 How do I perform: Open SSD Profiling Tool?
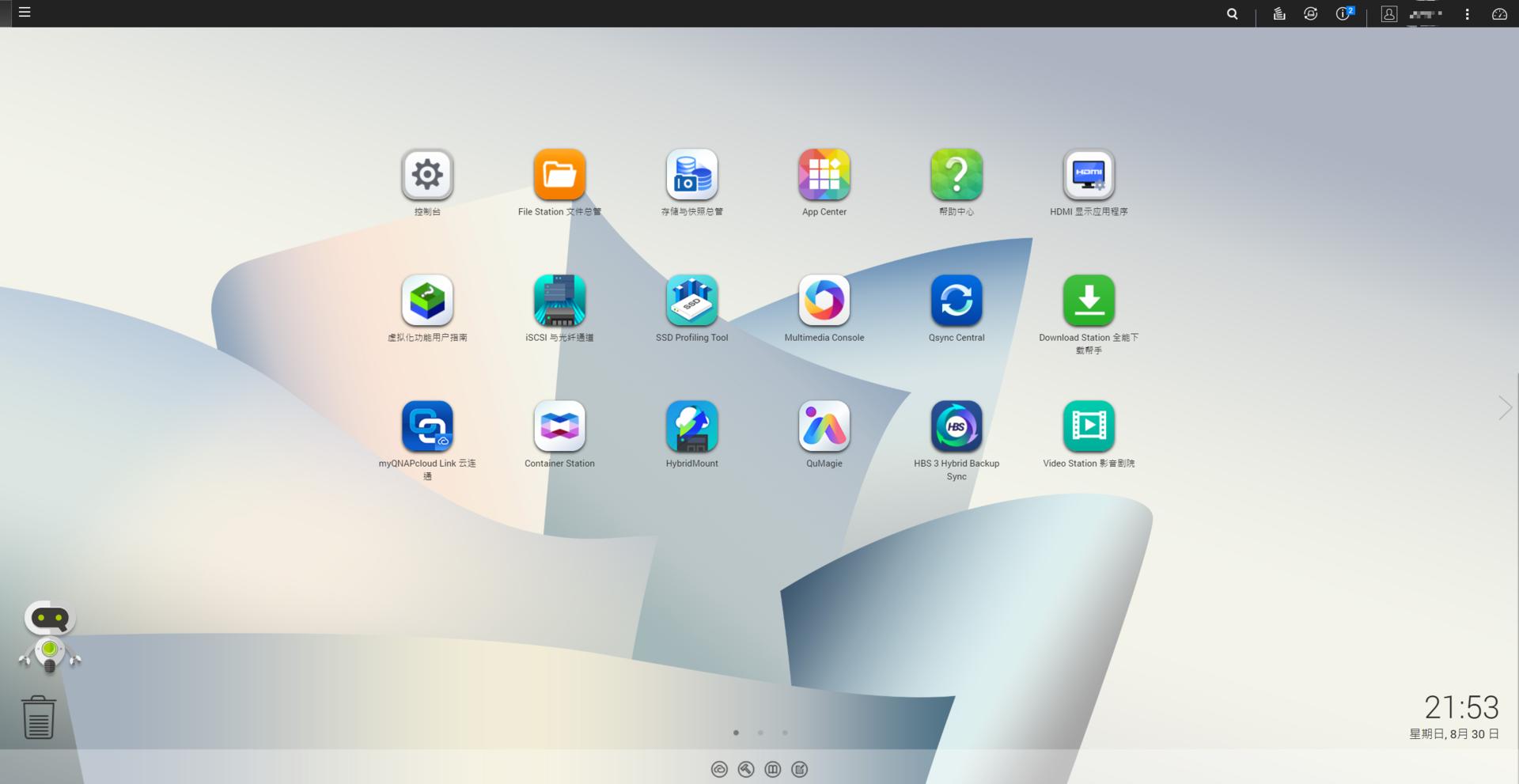pos(692,300)
